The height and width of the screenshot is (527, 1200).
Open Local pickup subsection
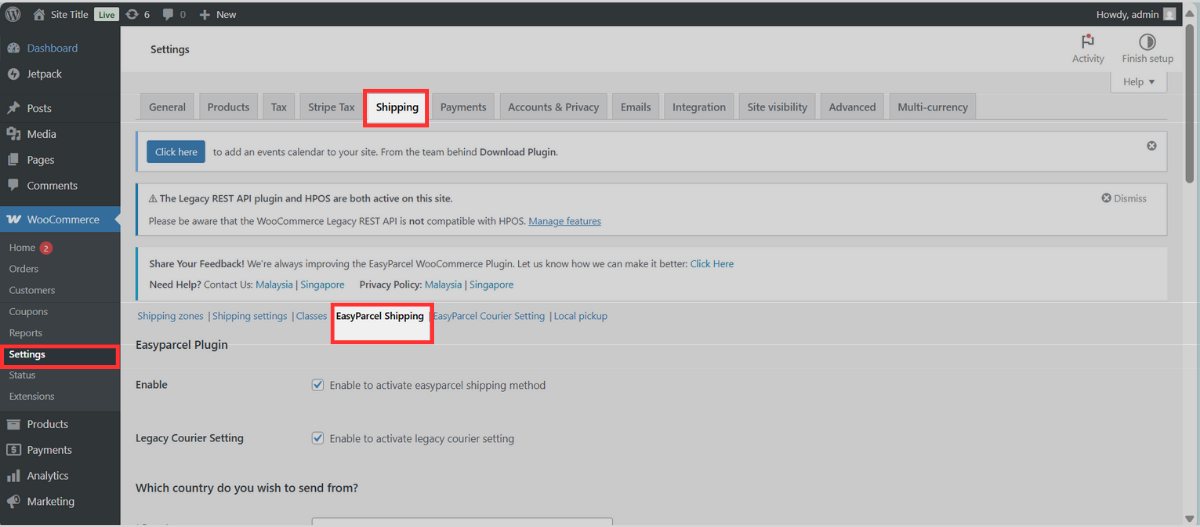[x=580, y=316]
